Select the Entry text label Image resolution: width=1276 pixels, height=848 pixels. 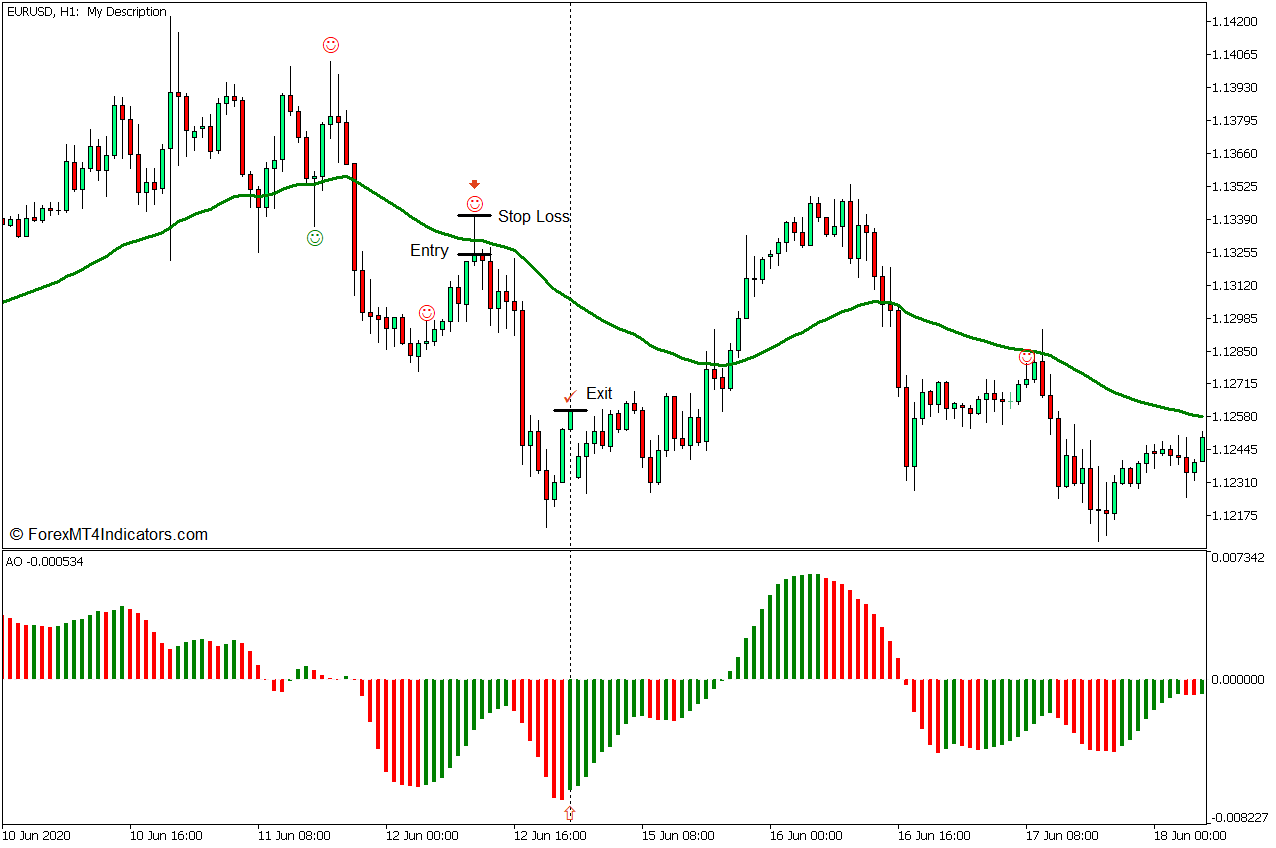pyautogui.click(x=429, y=251)
